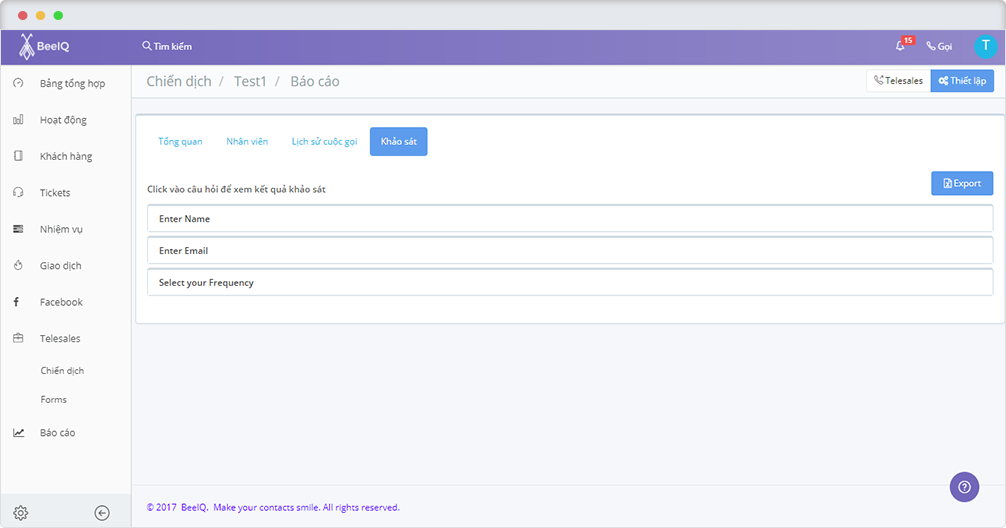Open Facebook section in sidebar
The width and height of the screenshot is (1006, 528).
[61, 302]
